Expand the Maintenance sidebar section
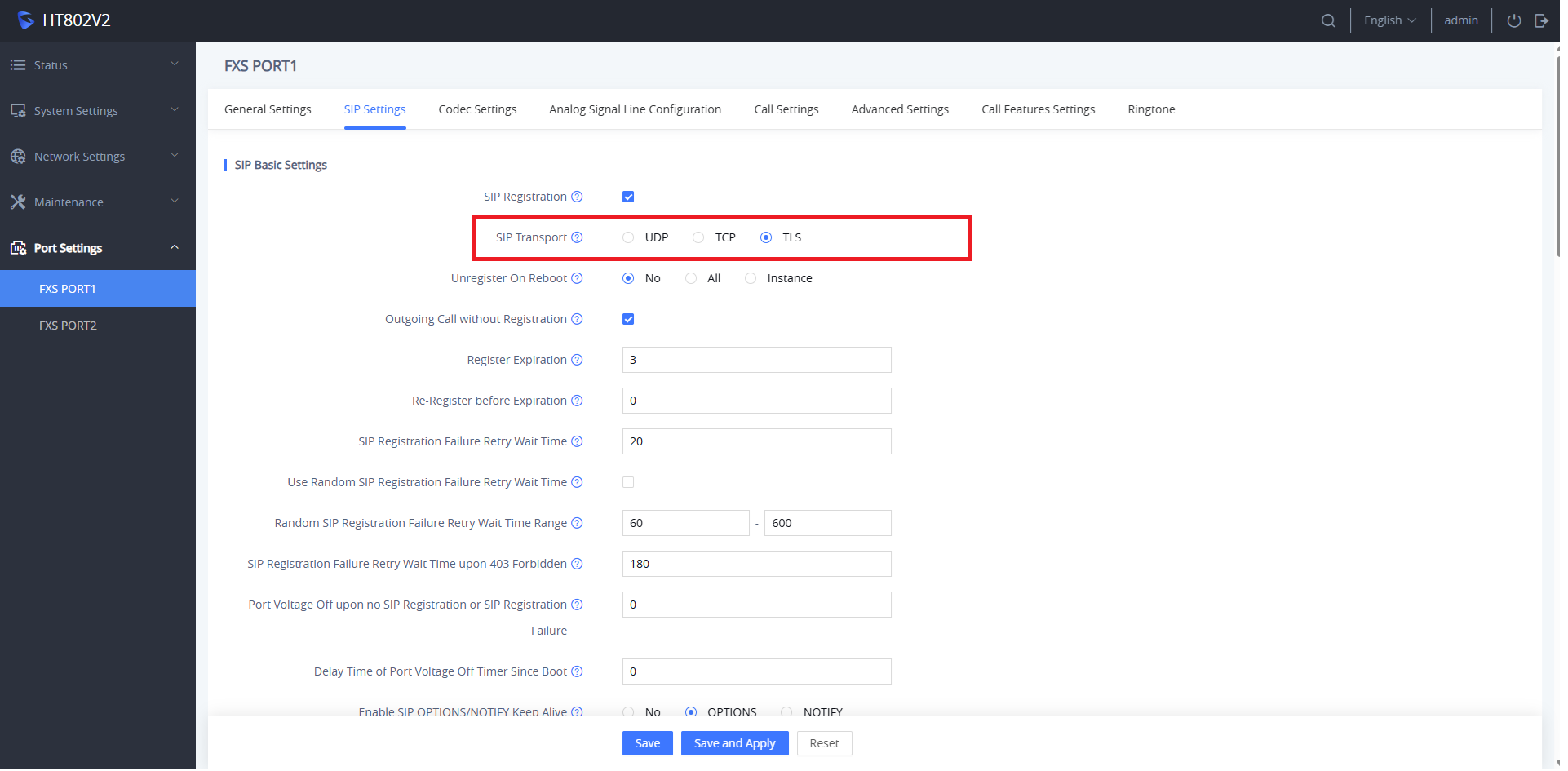 [x=97, y=202]
